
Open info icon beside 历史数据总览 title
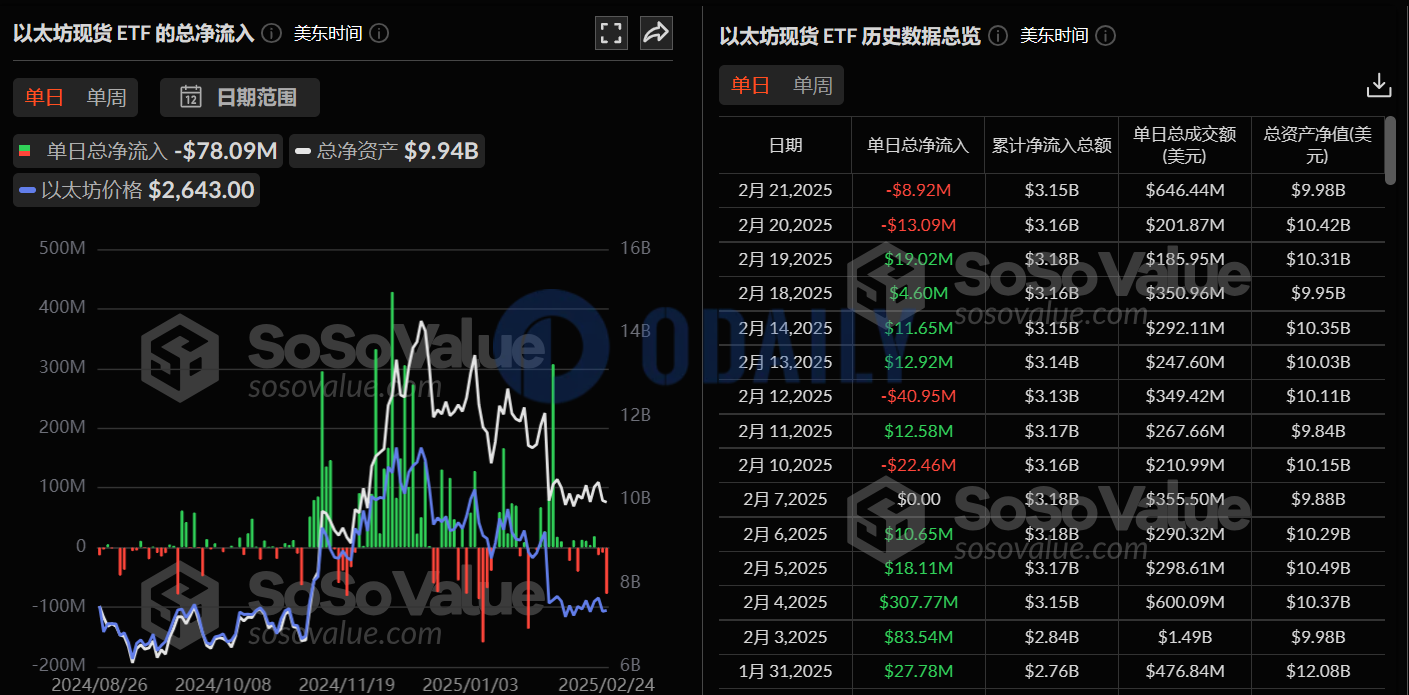(x=998, y=36)
